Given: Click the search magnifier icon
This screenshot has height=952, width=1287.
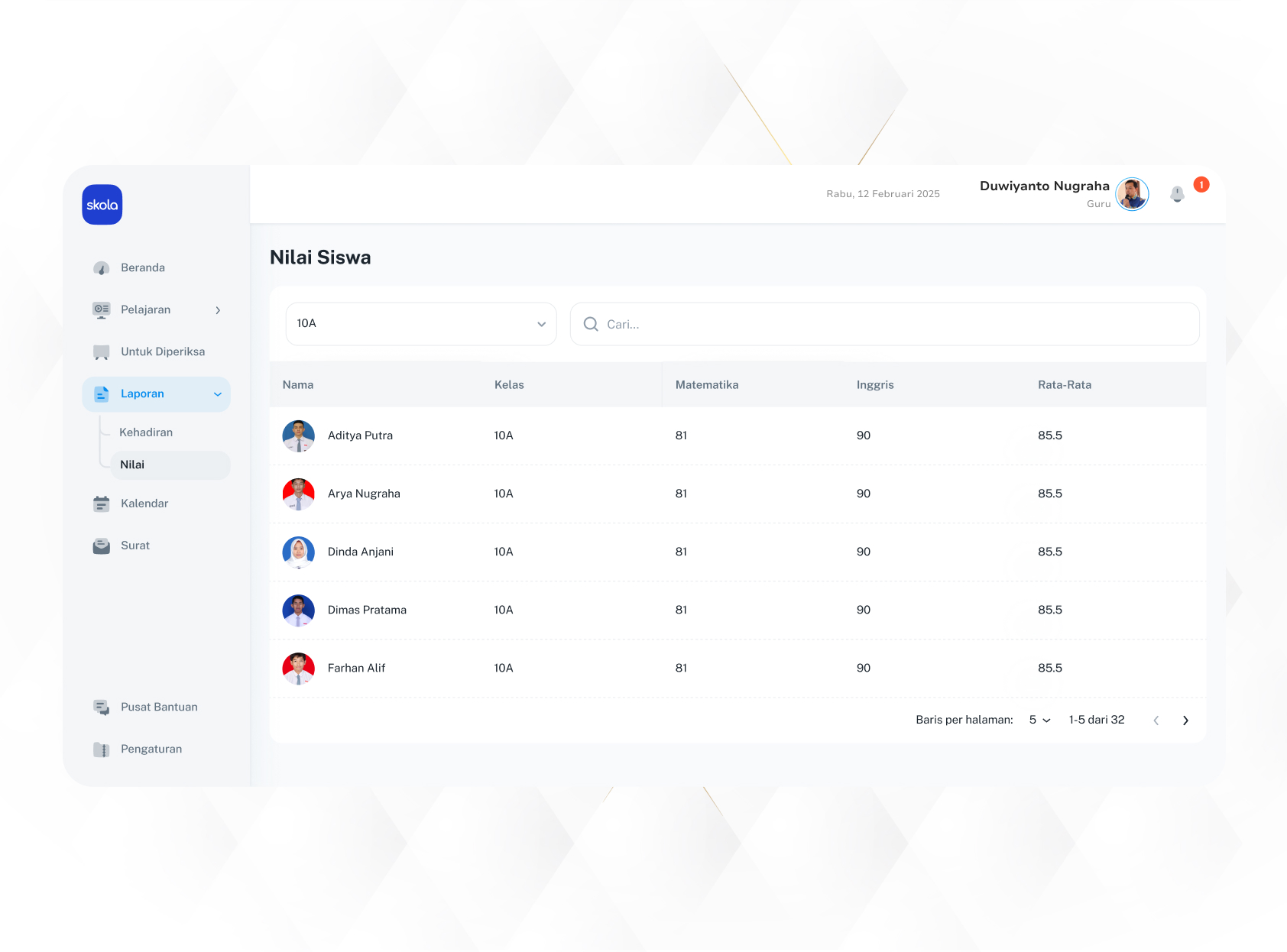Looking at the screenshot, I should pyautogui.click(x=591, y=324).
